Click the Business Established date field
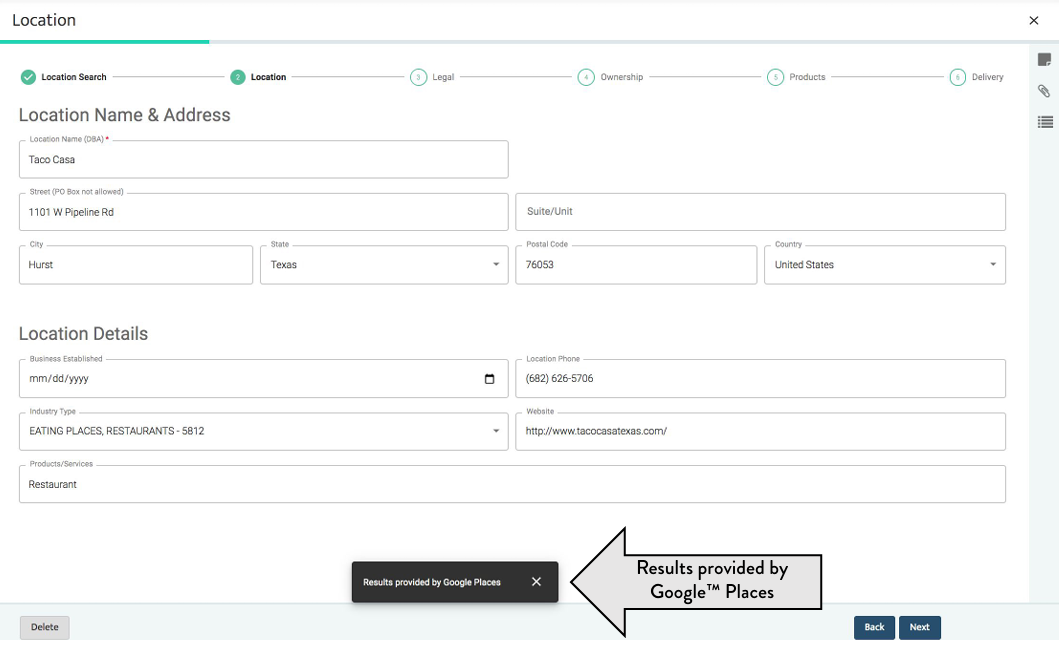 [263, 379]
